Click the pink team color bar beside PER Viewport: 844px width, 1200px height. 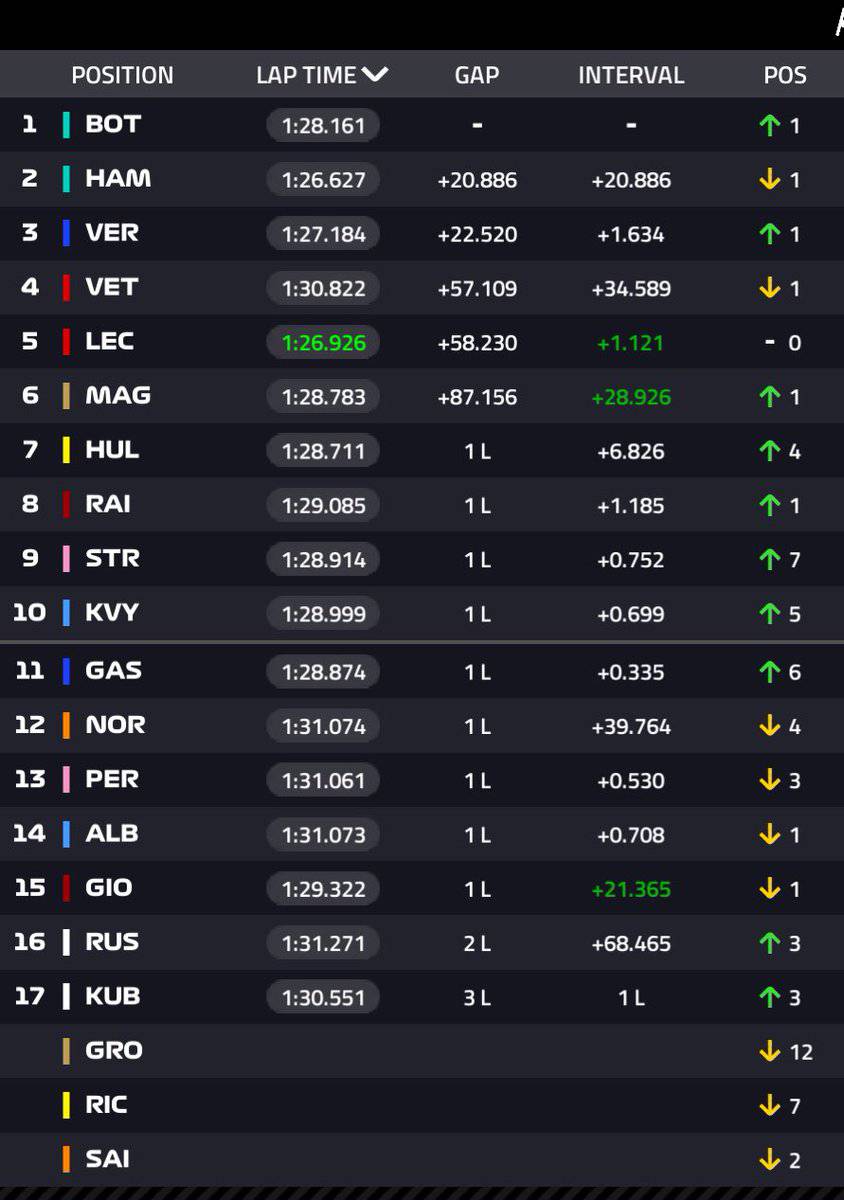coord(66,779)
